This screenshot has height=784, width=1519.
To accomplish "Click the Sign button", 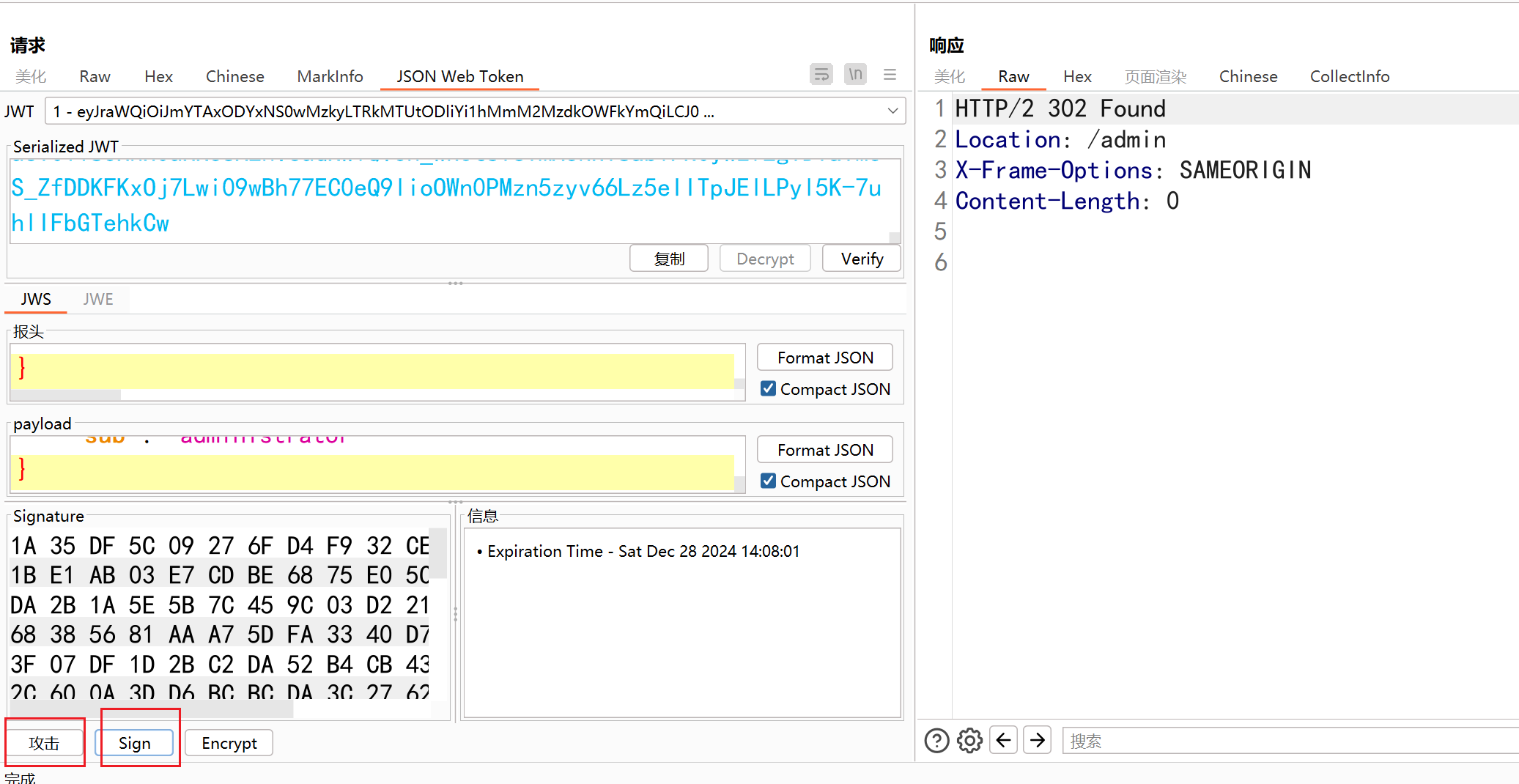I will pos(135,743).
